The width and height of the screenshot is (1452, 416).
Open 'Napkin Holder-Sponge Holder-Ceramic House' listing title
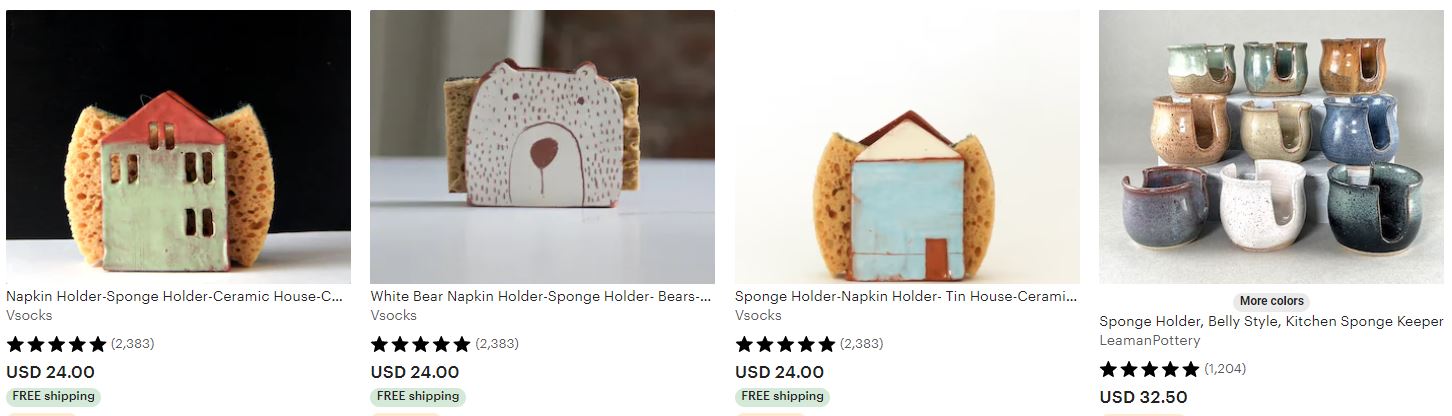175,297
